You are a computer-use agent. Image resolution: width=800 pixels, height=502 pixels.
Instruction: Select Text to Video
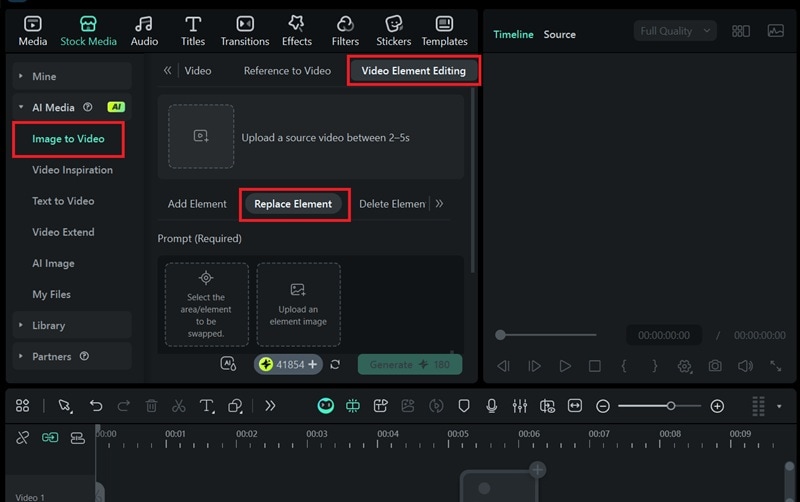point(63,201)
